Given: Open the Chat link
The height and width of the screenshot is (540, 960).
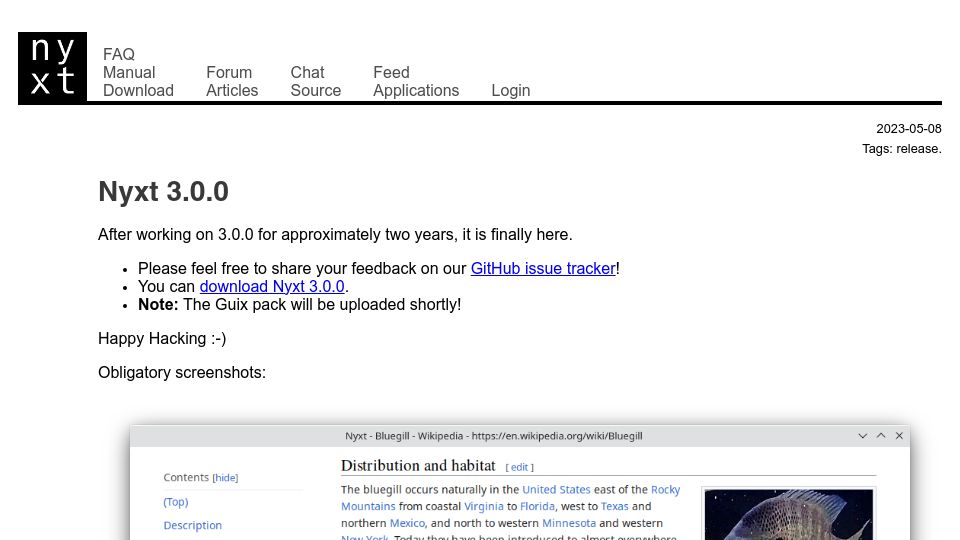Looking at the screenshot, I should (x=307, y=72).
